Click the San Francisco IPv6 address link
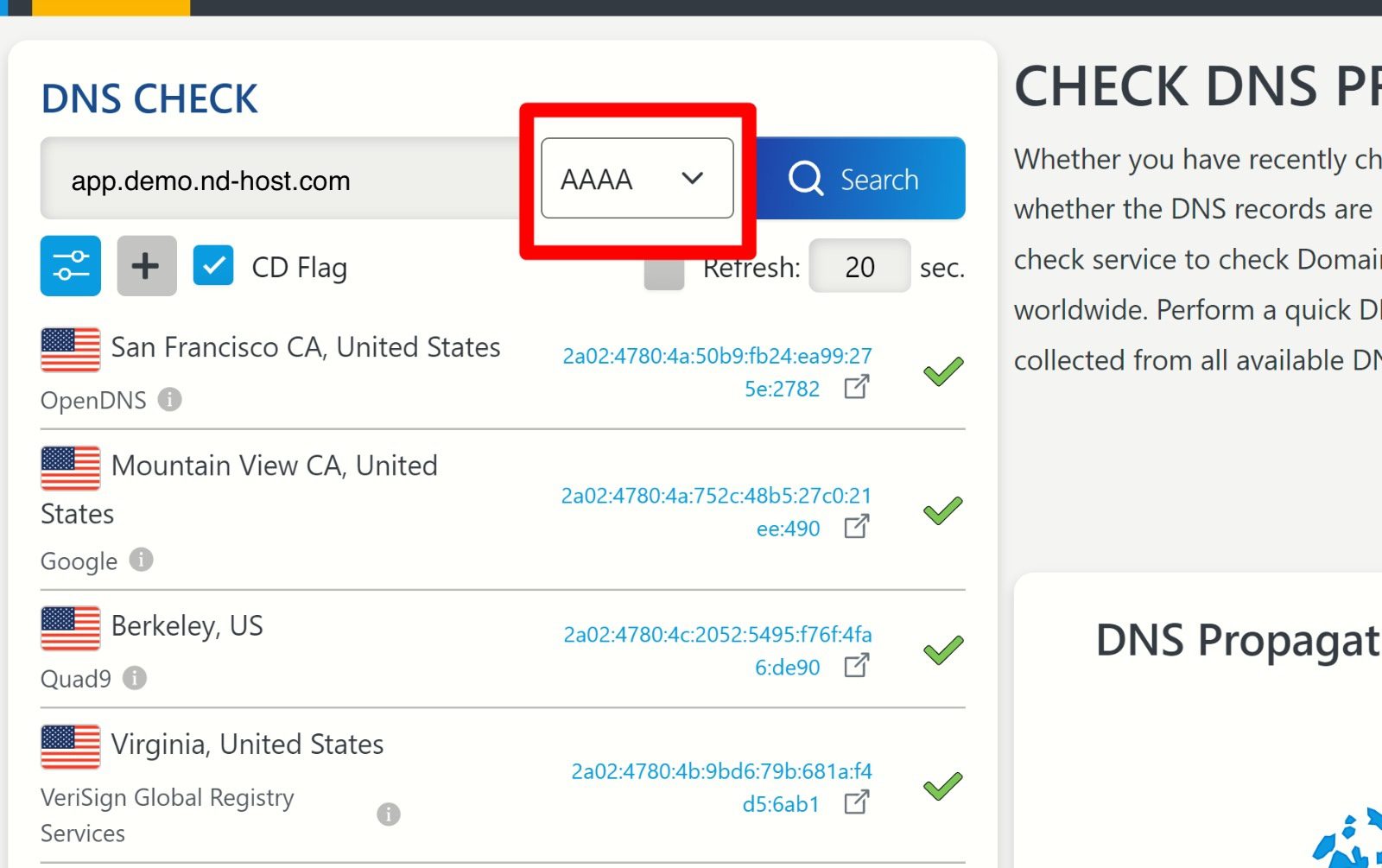Screen dimensions: 1382x868 (x=717, y=356)
